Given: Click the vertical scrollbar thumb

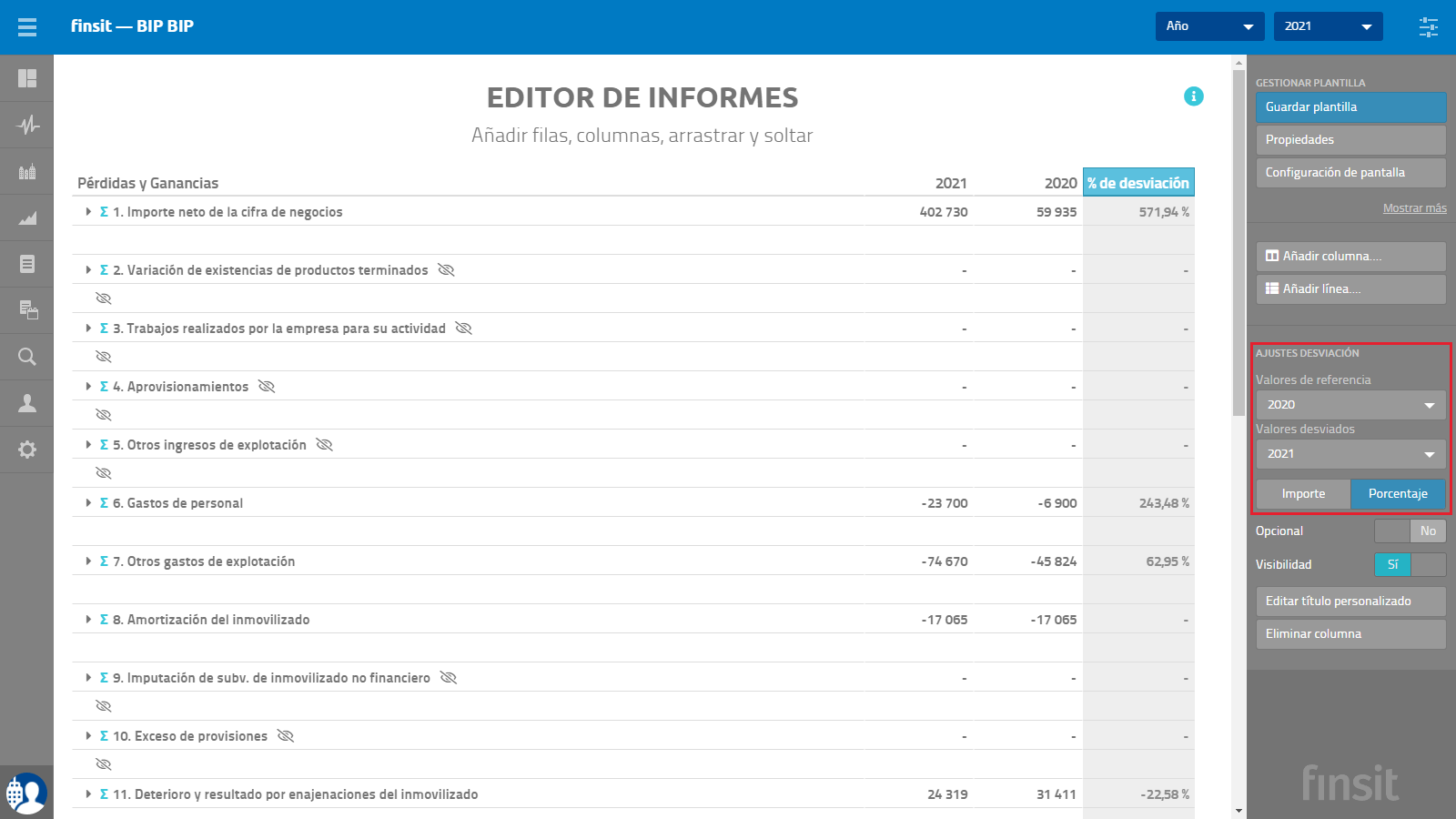Looking at the screenshot, I should pyautogui.click(x=1239, y=243).
